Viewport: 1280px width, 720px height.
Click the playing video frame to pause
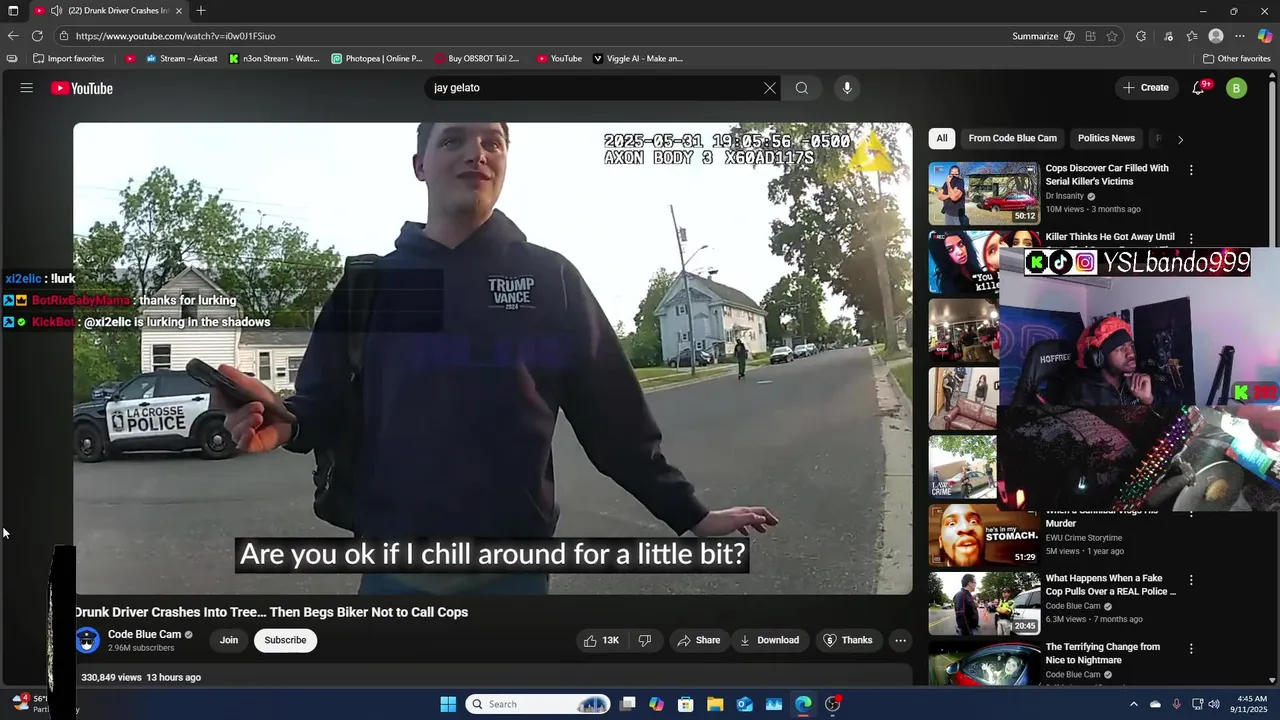pos(492,358)
